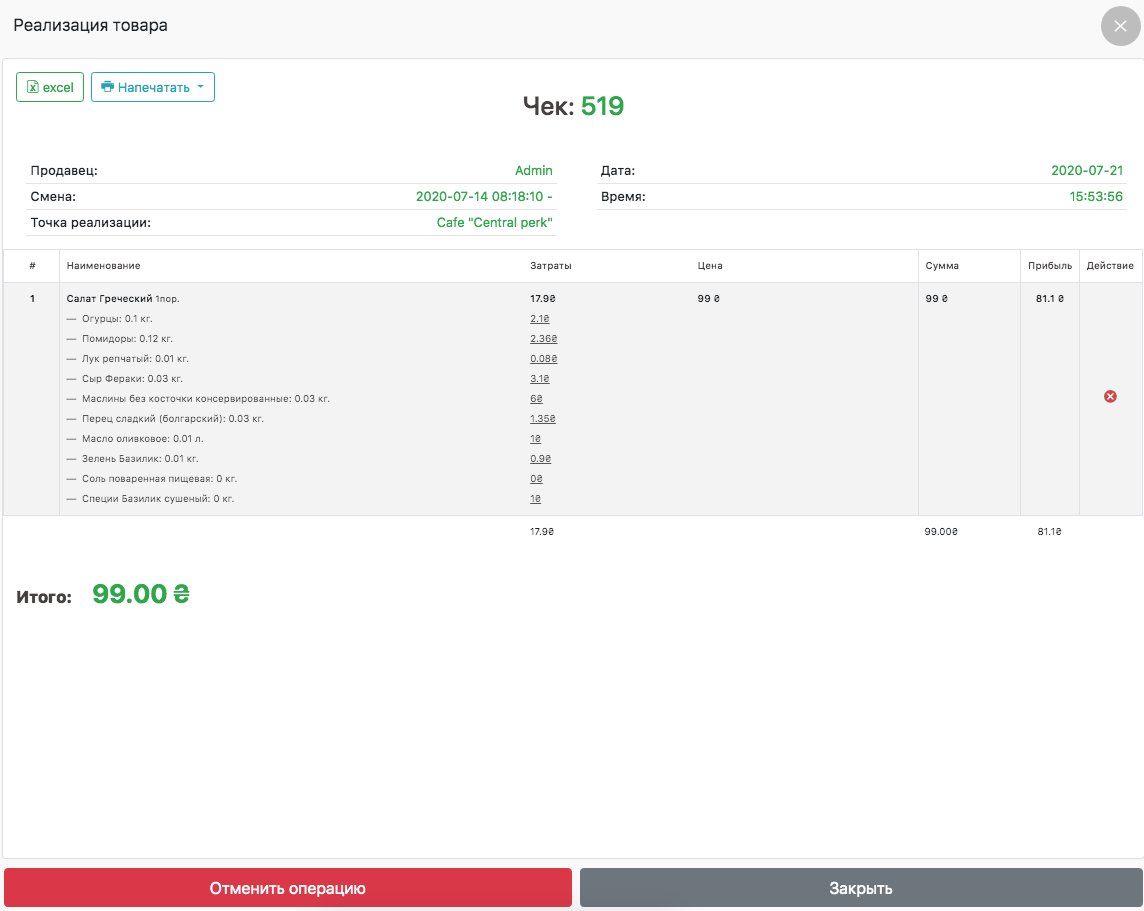This screenshot has width=1144, height=911.
Task: Click the red delete icon in Действие column
Action: tap(1110, 397)
